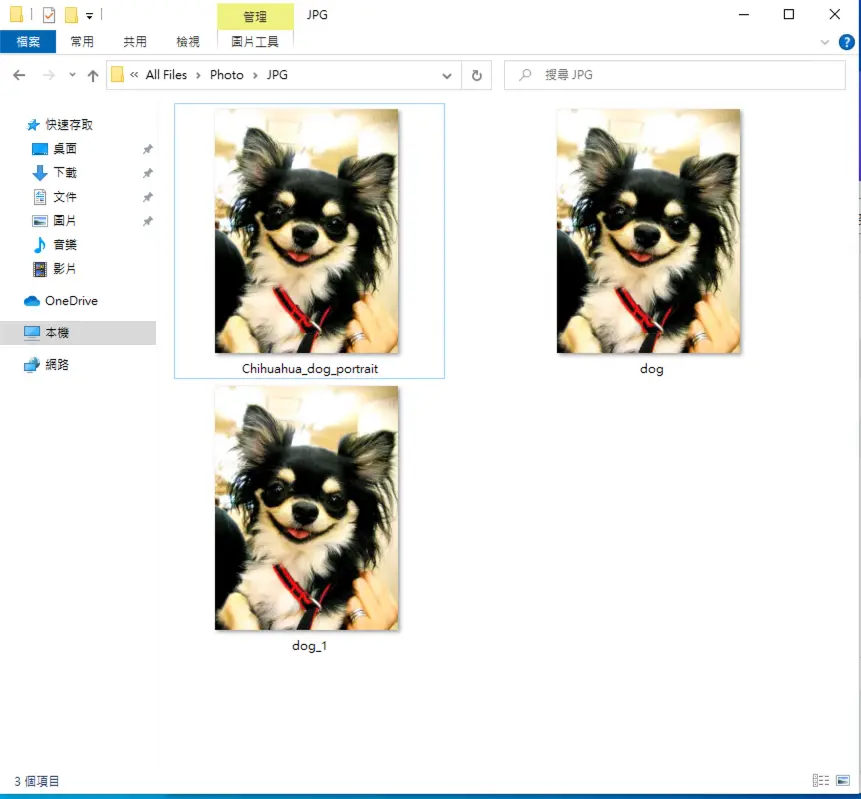The width and height of the screenshot is (861, 799).
Task: Open 影片 in the navigation pane
Action: (x=65, y=269)
